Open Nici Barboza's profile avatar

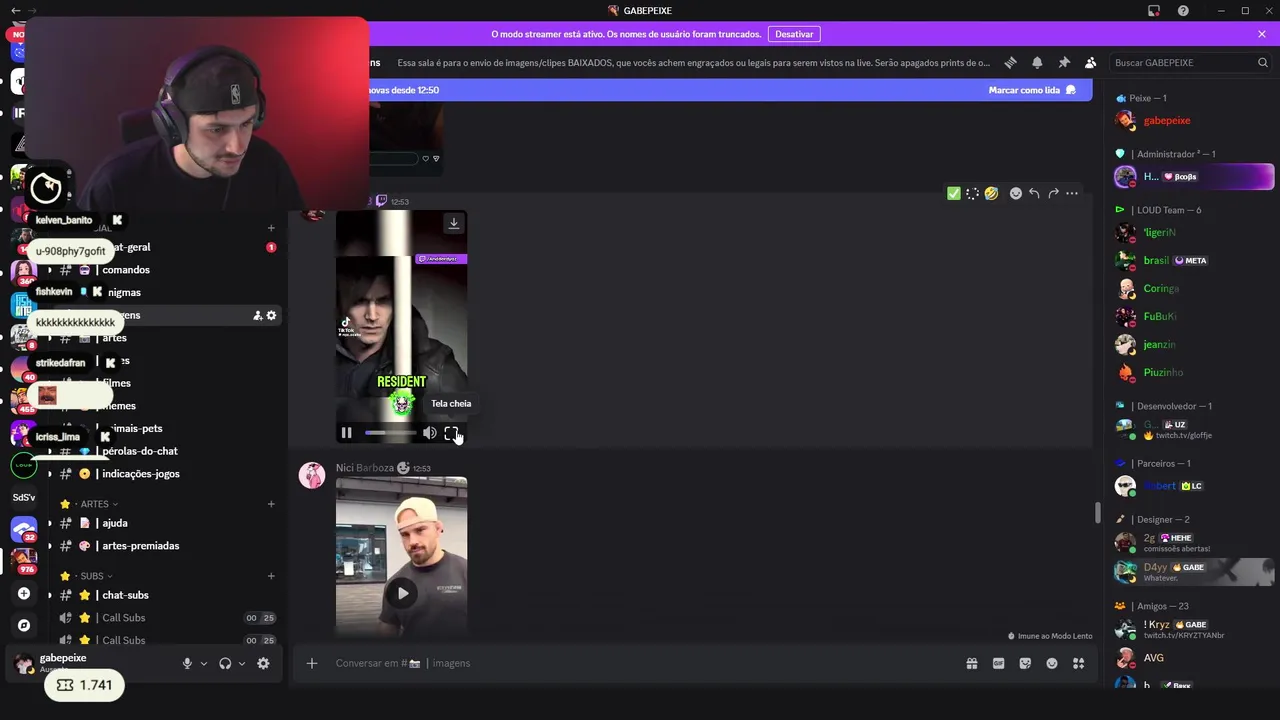point(312,475)
